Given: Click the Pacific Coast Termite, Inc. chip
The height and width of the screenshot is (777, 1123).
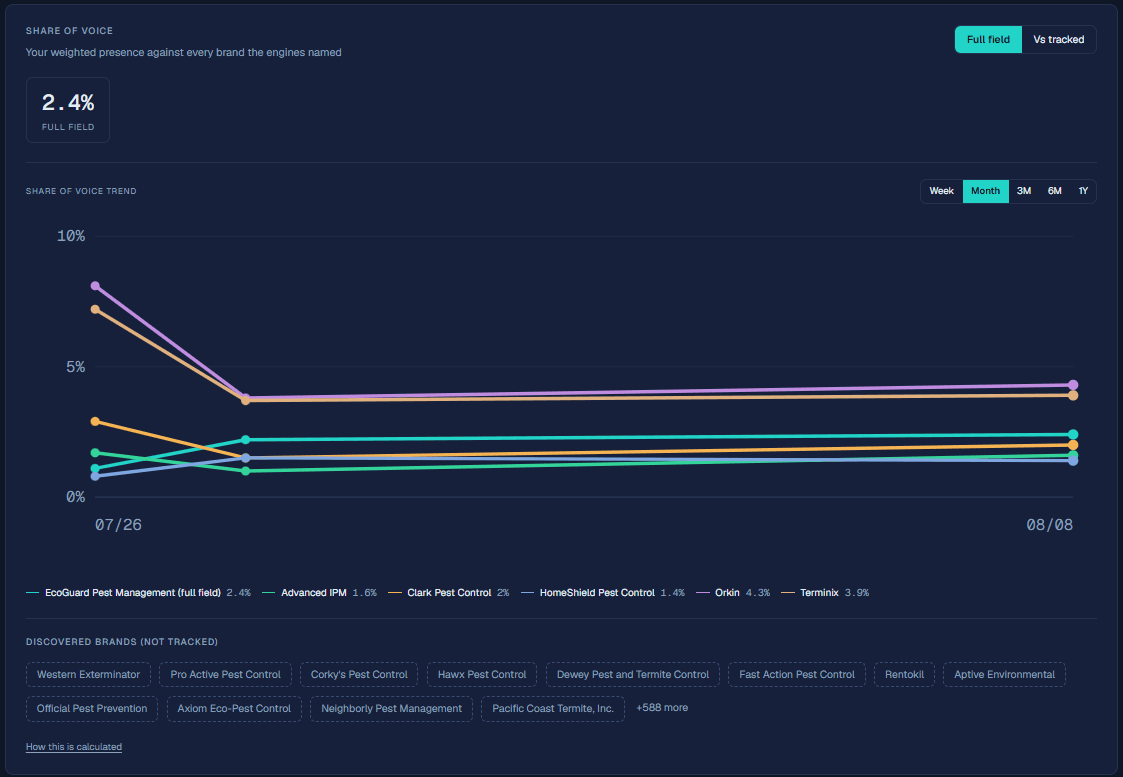Looking at the screenshot, I should pos(553,708).
